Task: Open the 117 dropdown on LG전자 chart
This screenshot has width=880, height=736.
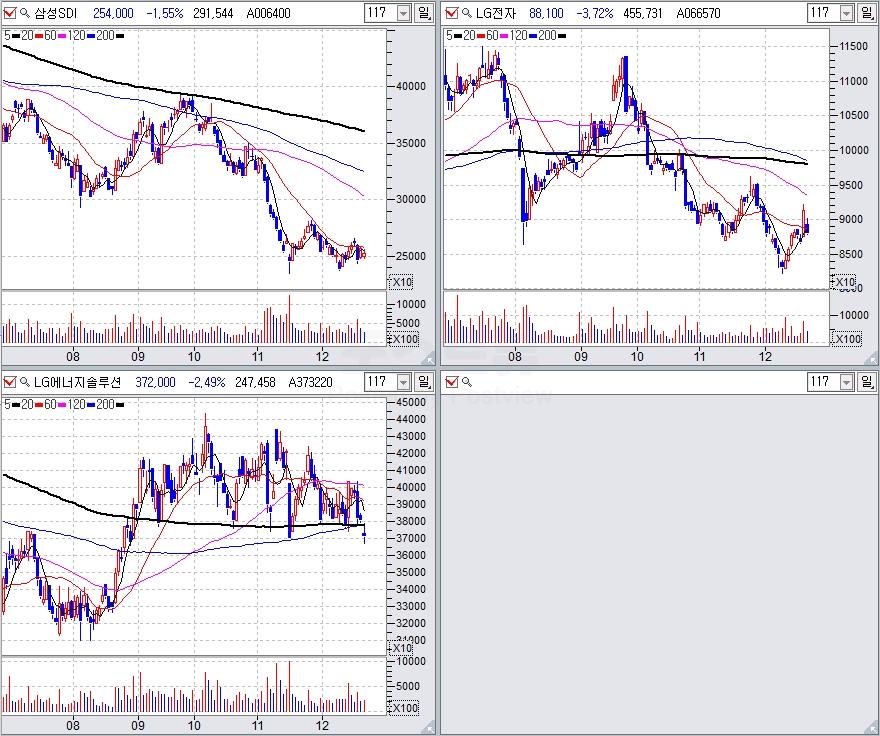Action: (846, 13)
